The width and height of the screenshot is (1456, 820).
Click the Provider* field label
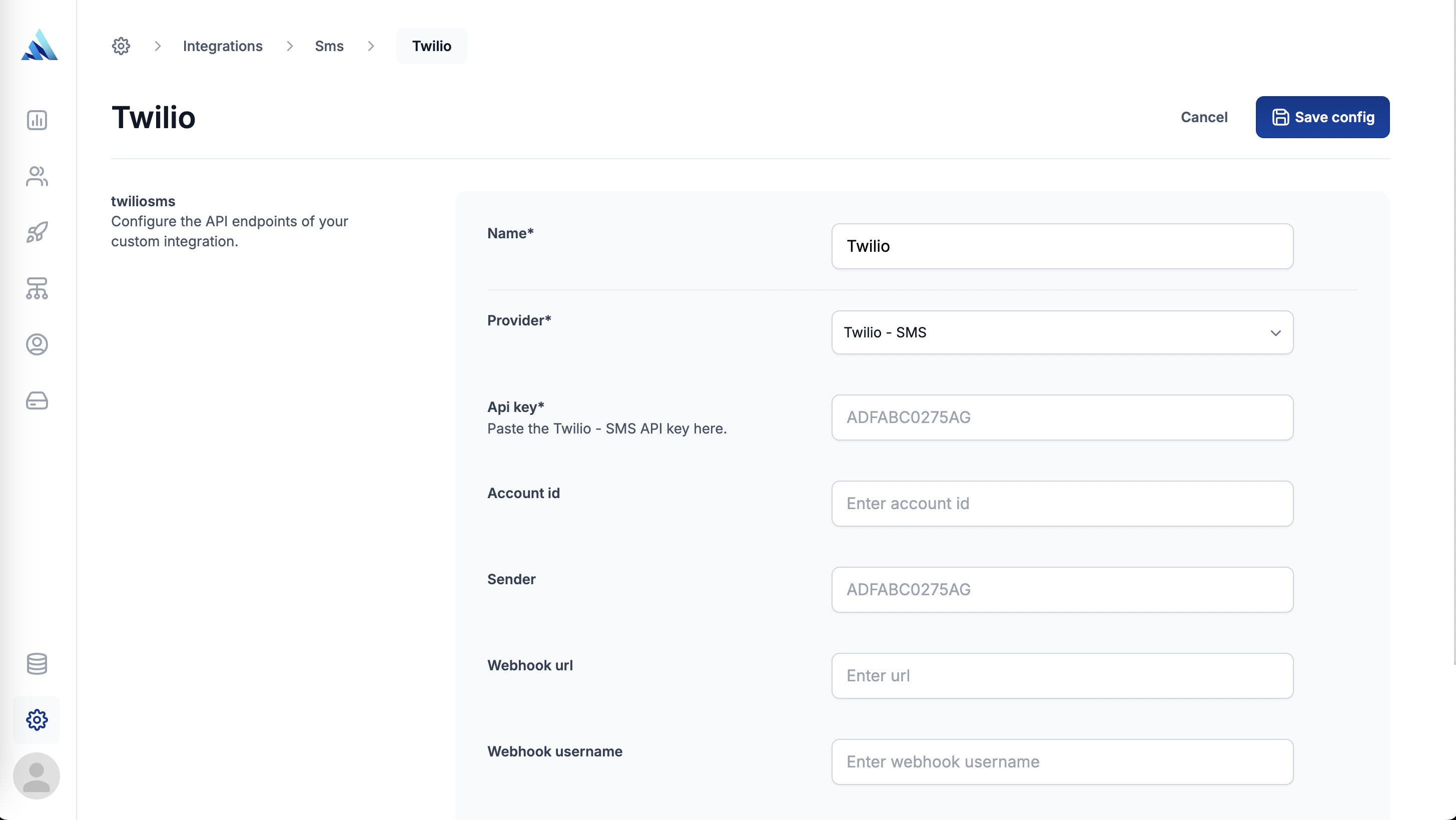[x=519, y=320]
